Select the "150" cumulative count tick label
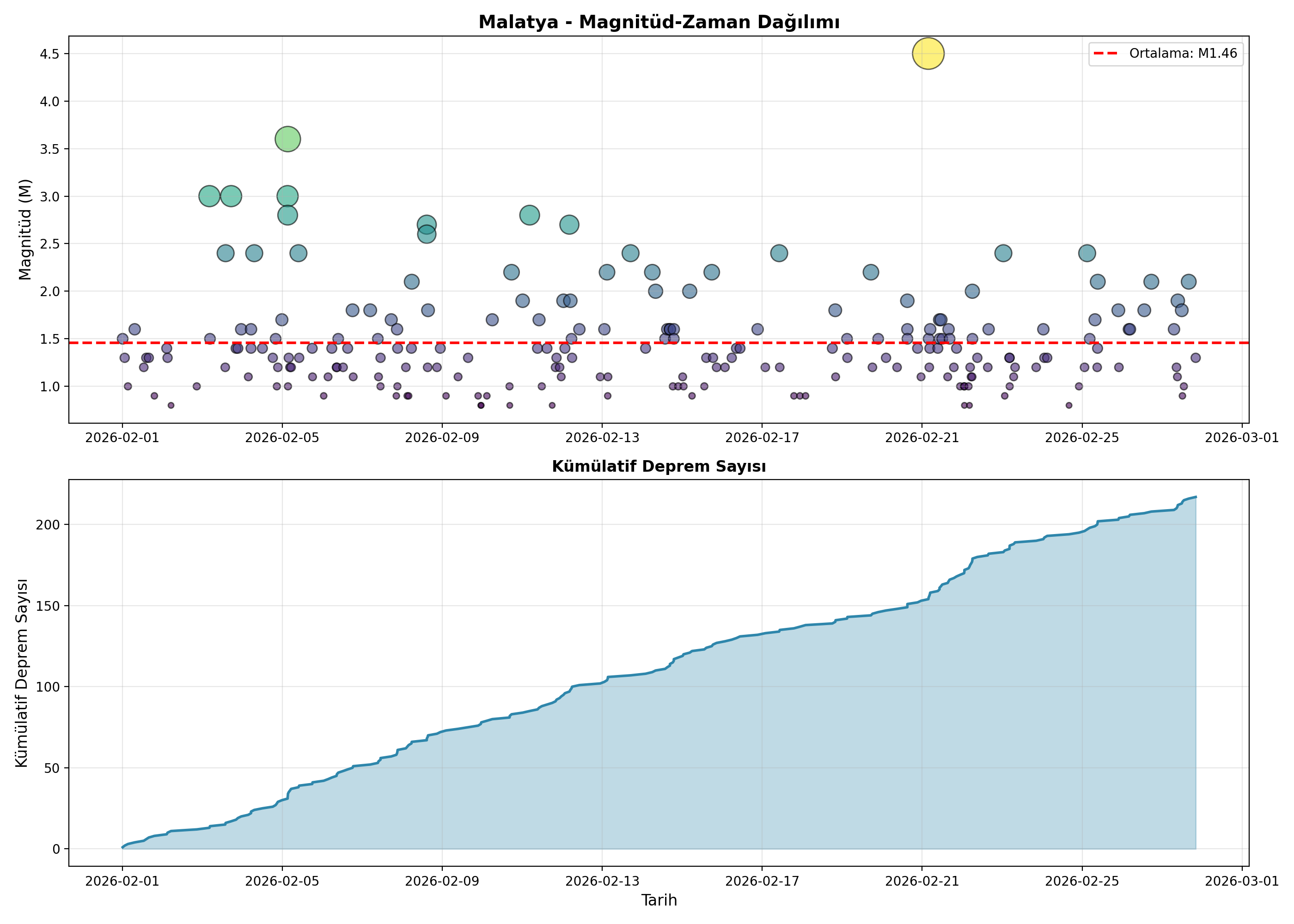Image resolution: width=1294 pixels, height=924 pixels. point(48,606)
